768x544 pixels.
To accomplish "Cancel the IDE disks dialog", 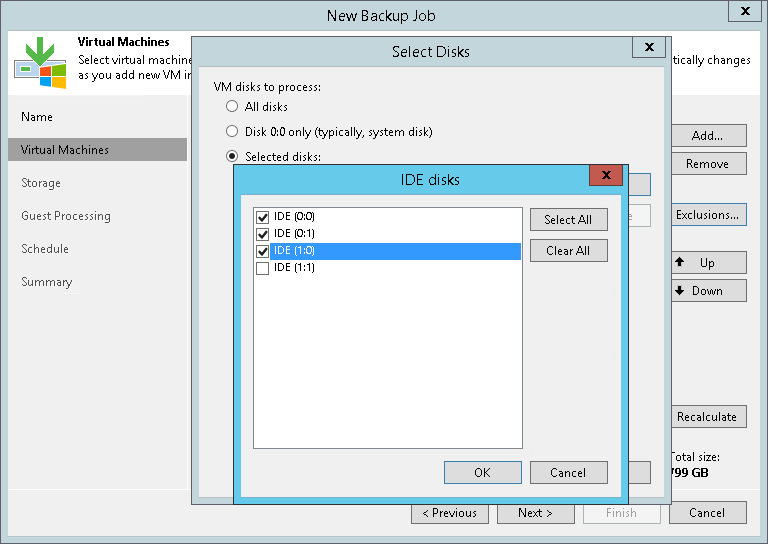I will pyautogui.click(x=569, y=473).
